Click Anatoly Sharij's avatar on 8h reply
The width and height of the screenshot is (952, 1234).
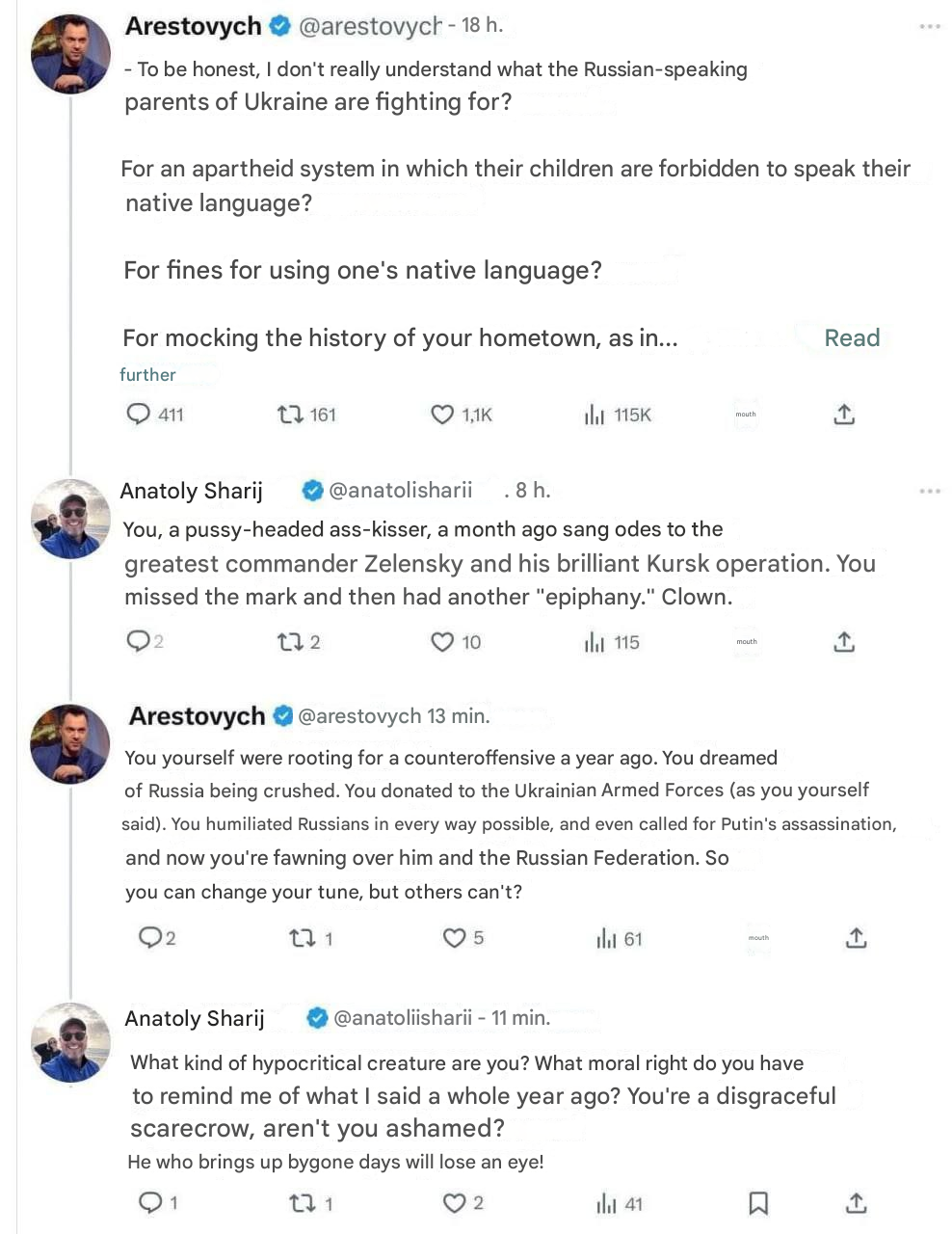tap(70, 519)
